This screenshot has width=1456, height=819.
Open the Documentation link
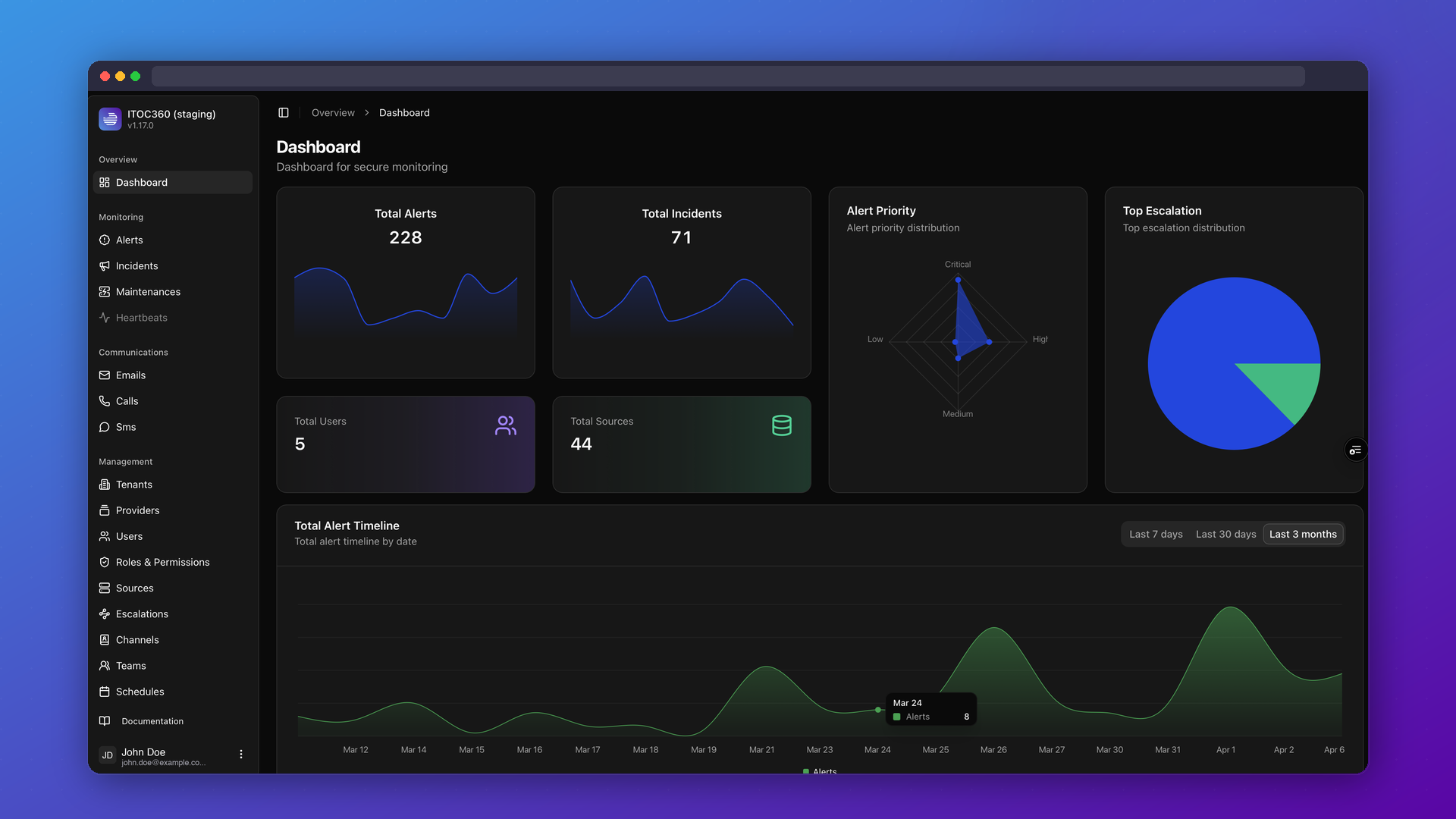tap(152, 721)
